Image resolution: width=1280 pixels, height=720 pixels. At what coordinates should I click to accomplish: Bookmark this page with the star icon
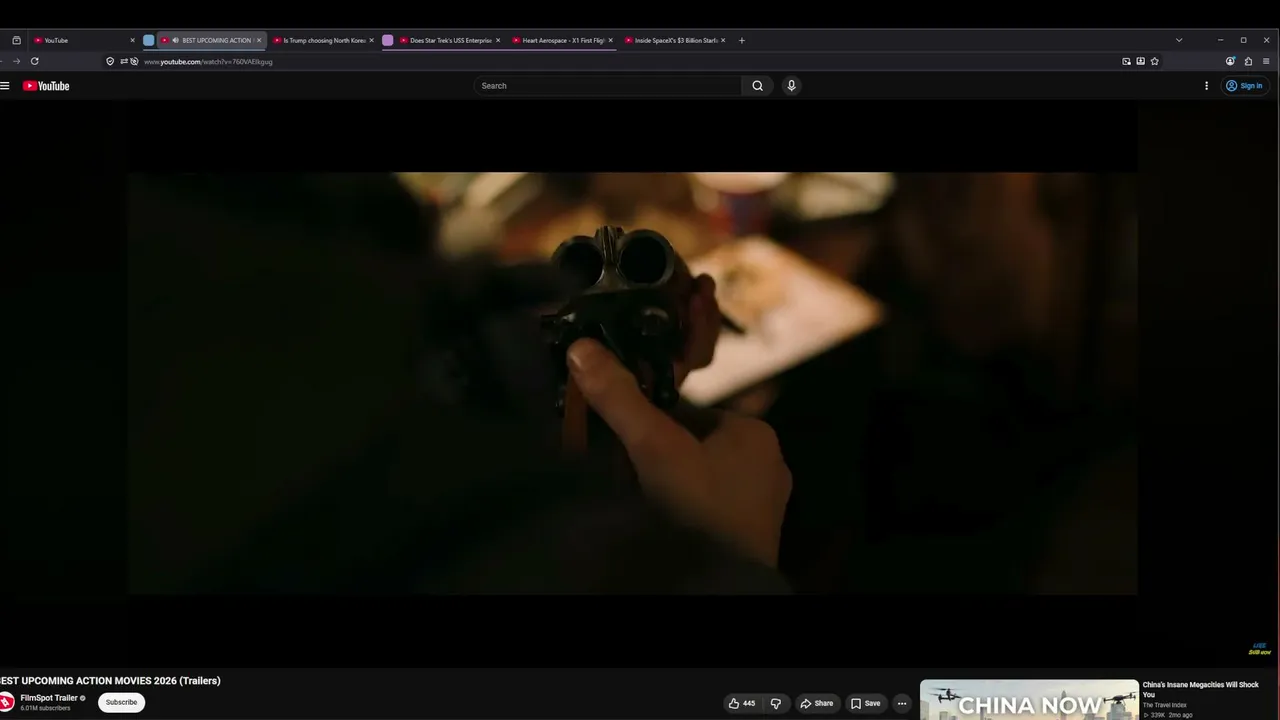[x=1154, y=61]
